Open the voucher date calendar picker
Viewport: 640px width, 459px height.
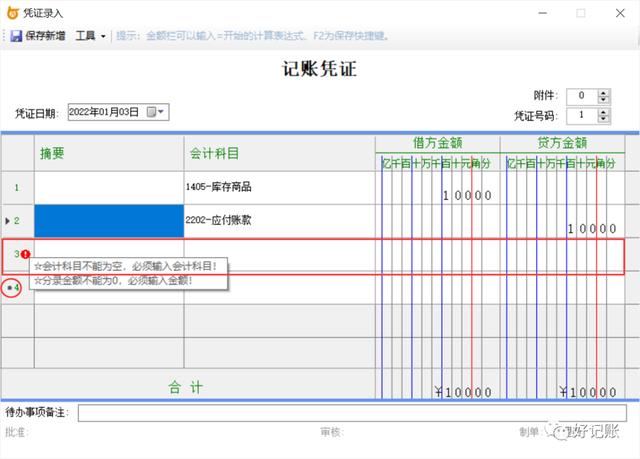point(155,112)
